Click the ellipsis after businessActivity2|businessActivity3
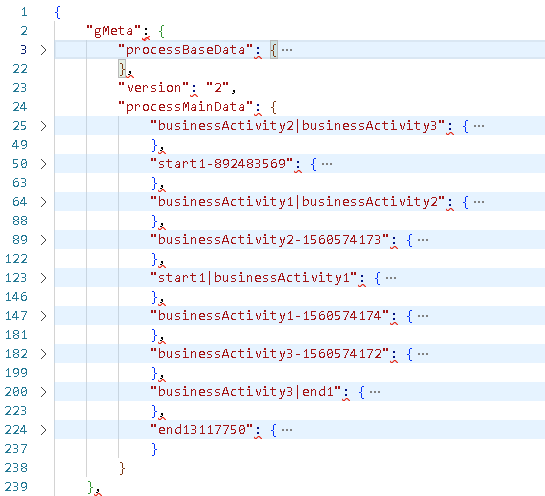Viewport: 545px width, 496px height. (479, 126)
